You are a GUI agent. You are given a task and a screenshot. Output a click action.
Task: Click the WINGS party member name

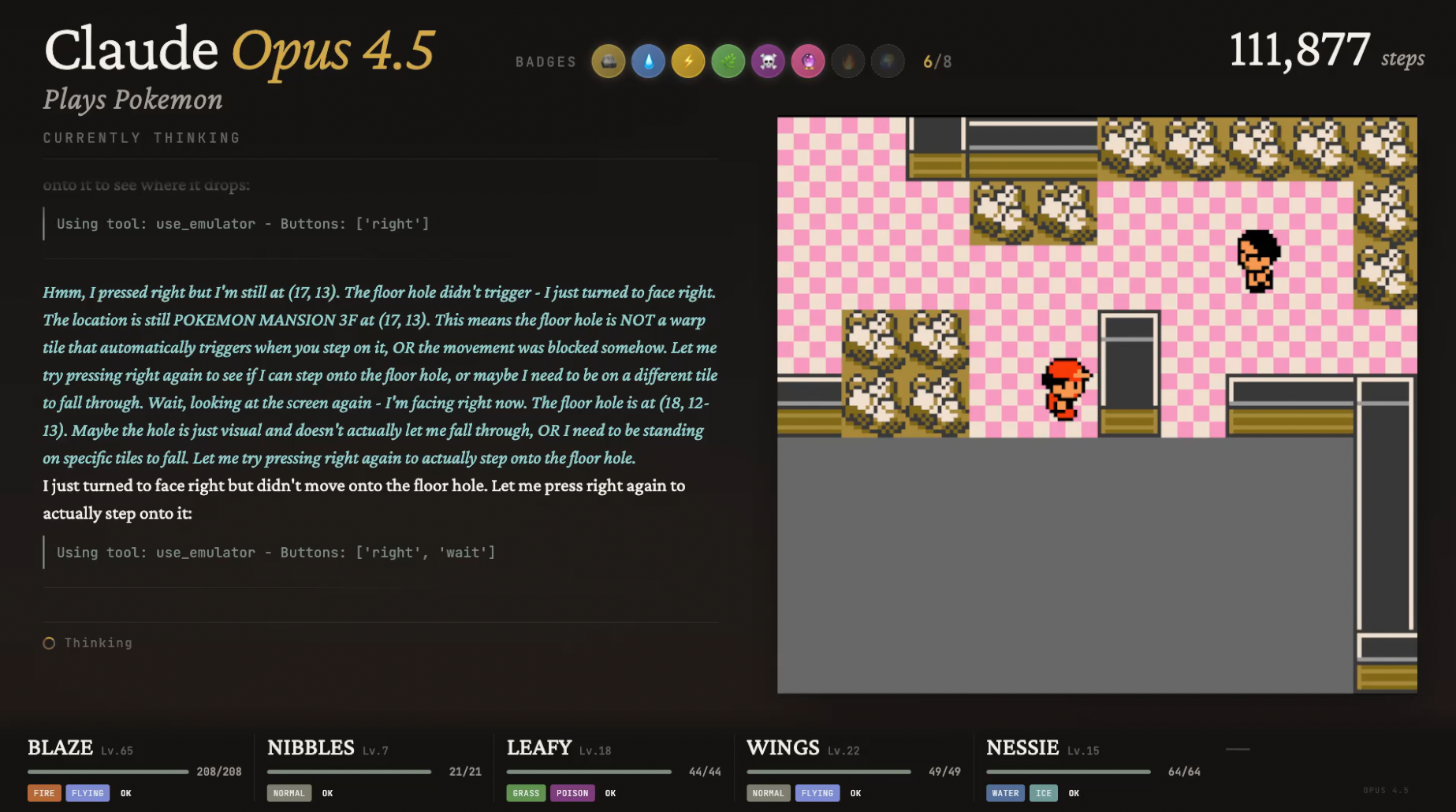[x=783, y=747]
